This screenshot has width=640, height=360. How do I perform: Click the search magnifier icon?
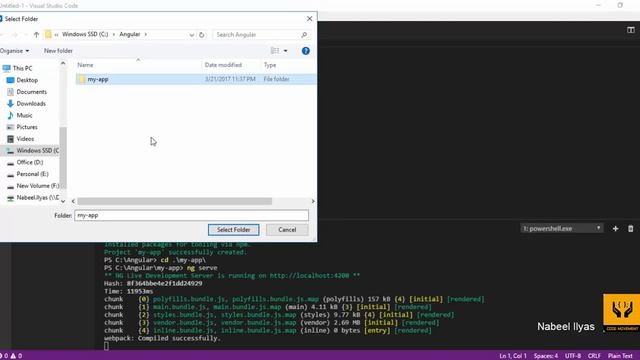tap(304, 35)
